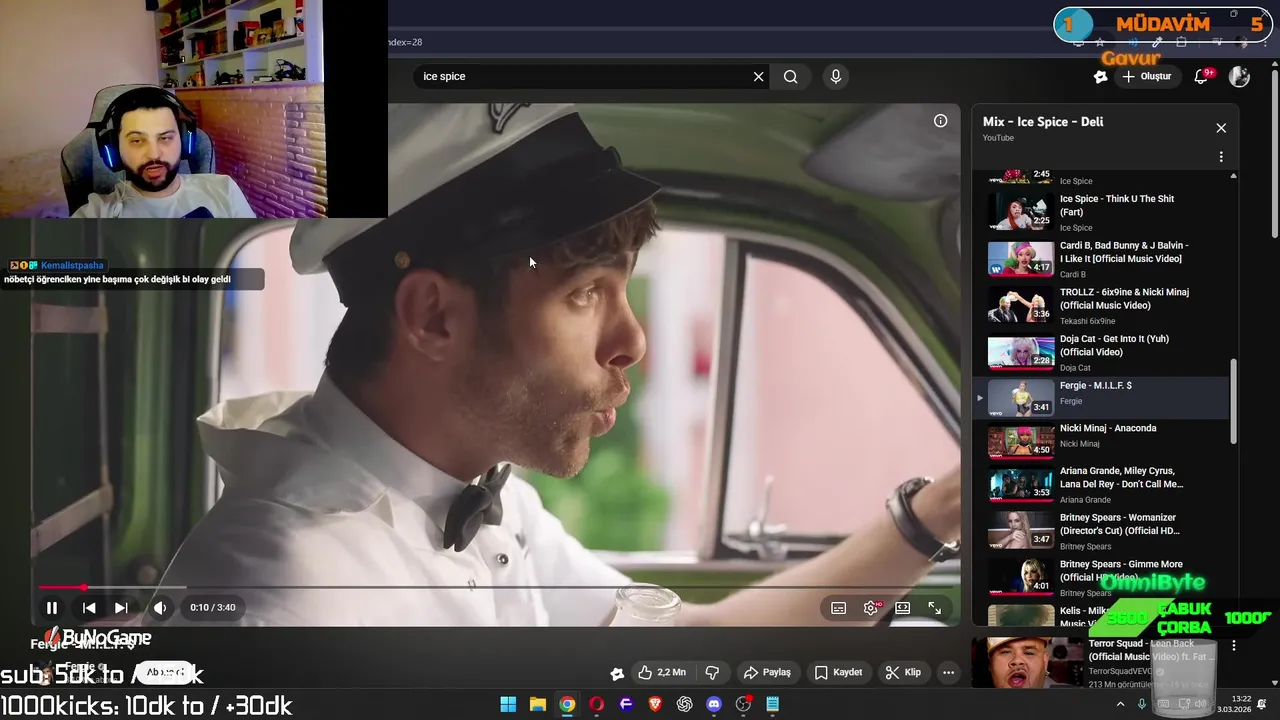Select the Fergie - M.I.L.F. $ playlist entry
Screen dimensions: 1280x720
(x=1101, y=398)
